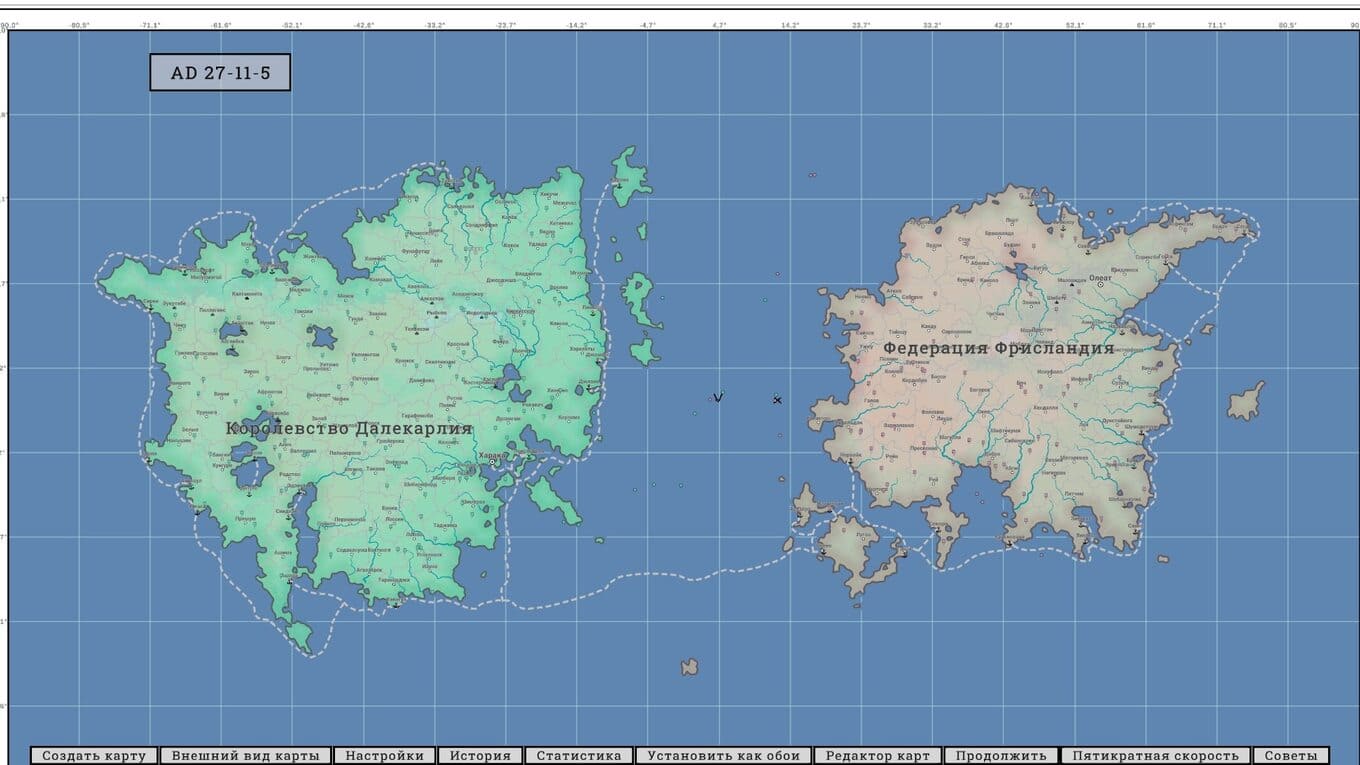Show the Статистика view
1360x765 pixels.
(579, 756)
